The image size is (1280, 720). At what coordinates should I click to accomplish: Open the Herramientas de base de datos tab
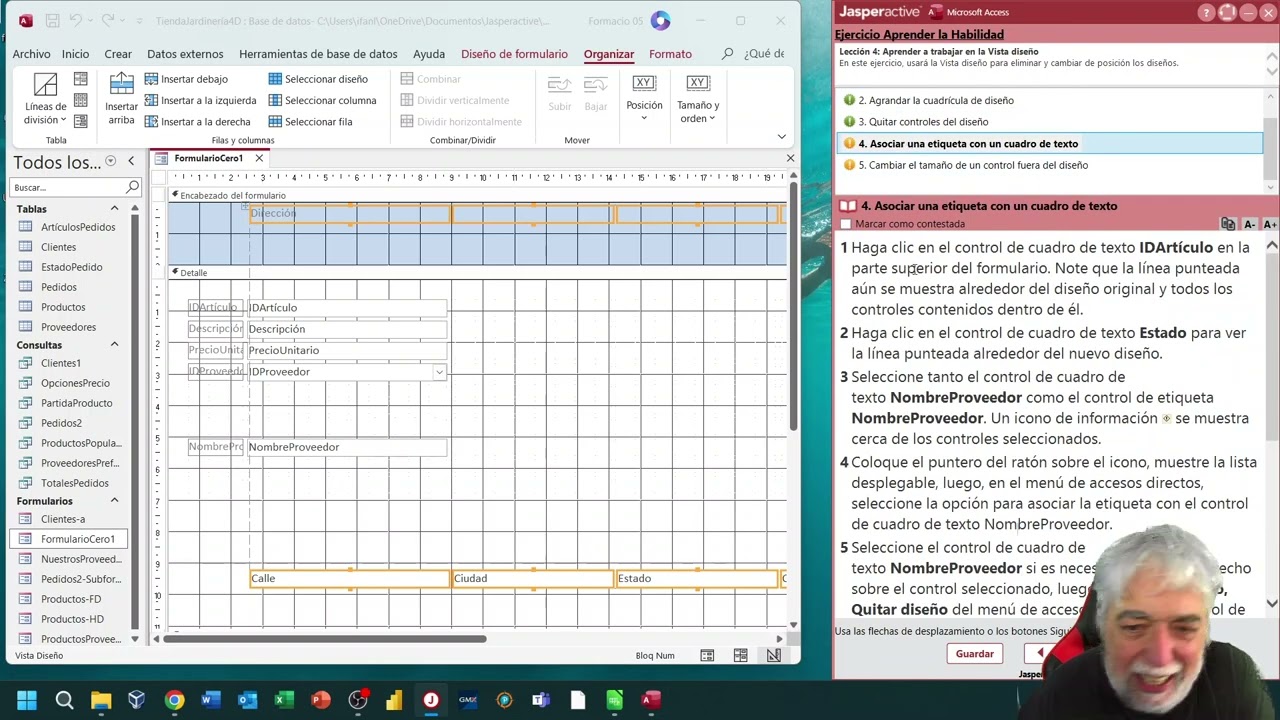tap(318, 54)
